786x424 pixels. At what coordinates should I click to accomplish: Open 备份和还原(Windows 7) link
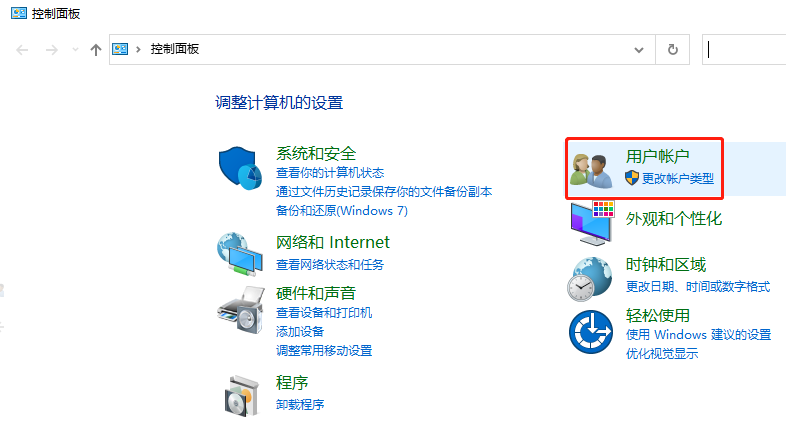(342, 210)
